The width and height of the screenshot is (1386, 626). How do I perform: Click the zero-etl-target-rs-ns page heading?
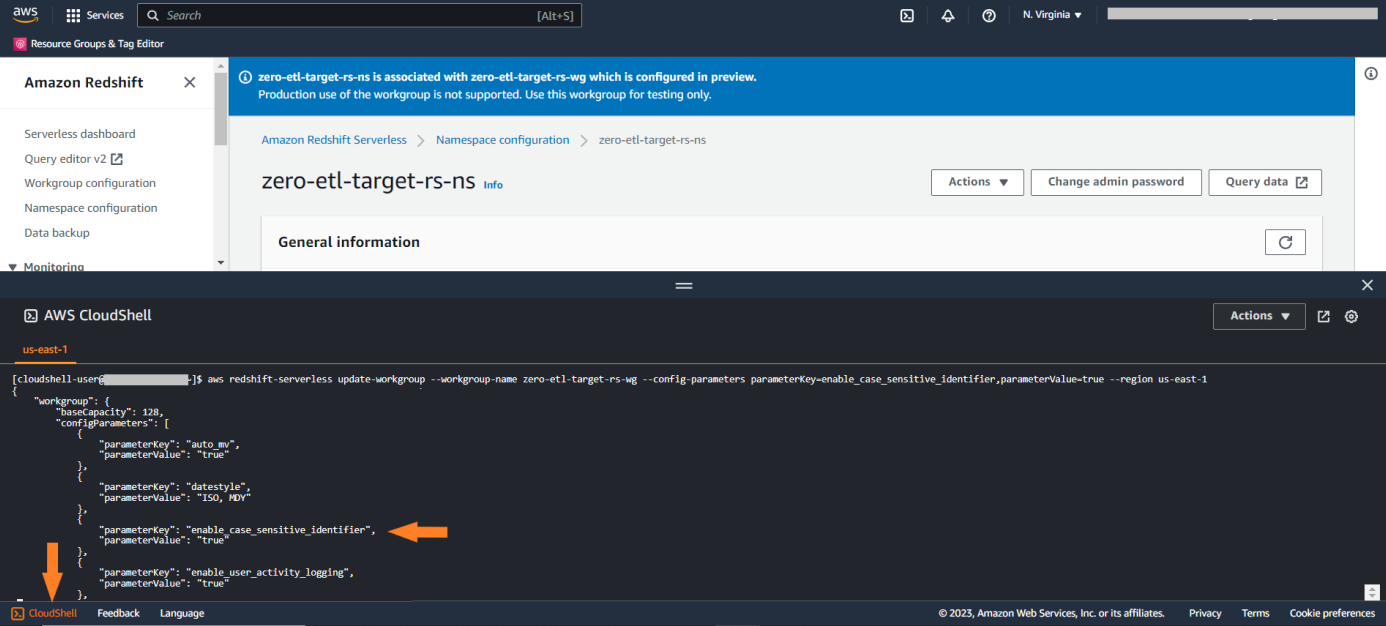pyautogui.click(x=369, y=182)
